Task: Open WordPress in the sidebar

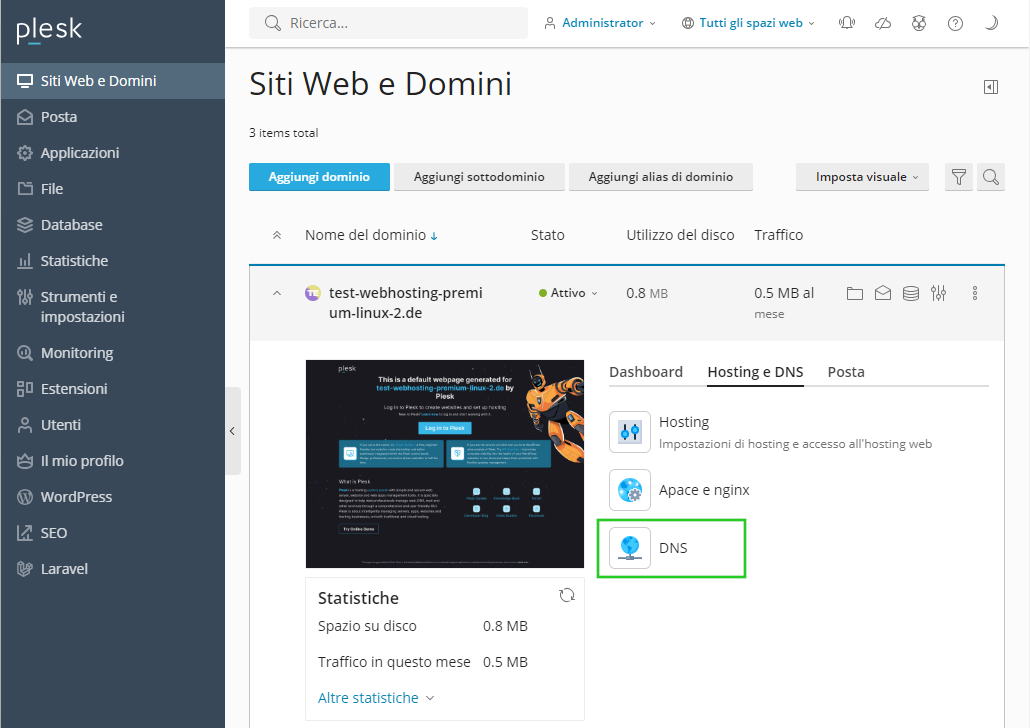Action: coord(112,497)
